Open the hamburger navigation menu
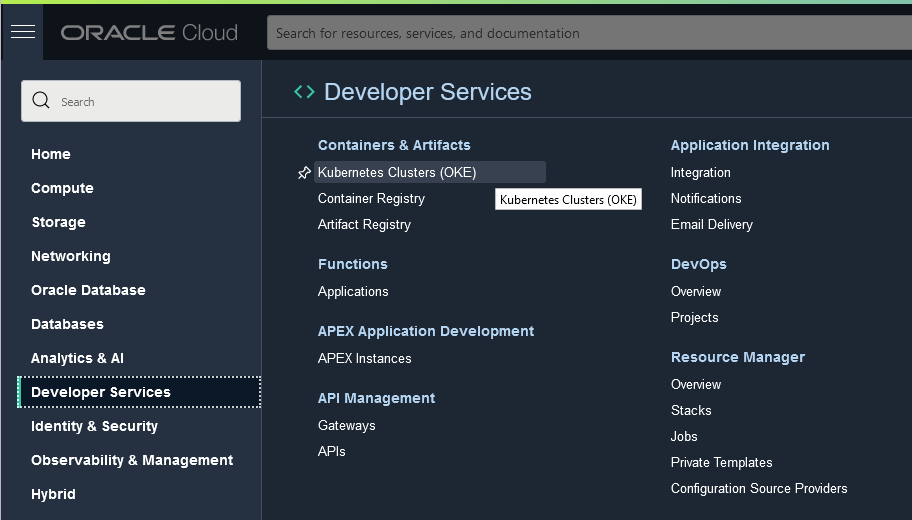Image resolution: width=912 pixels, height=520 pixels. (x=23, y=32)
